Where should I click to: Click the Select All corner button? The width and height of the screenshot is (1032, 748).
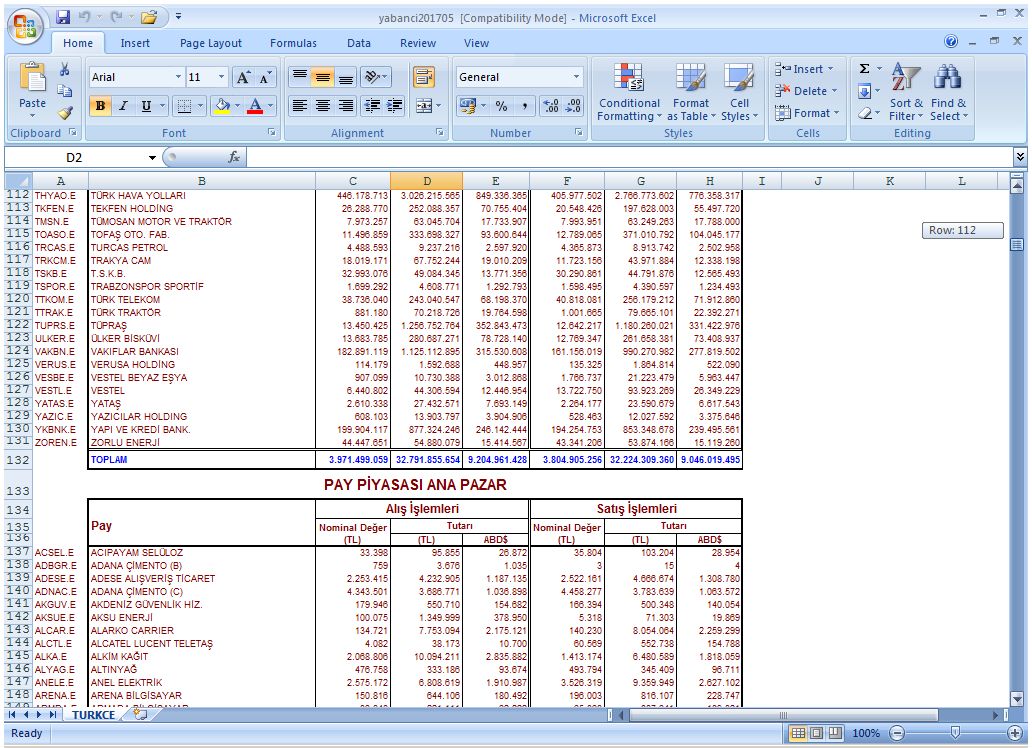(18, 181)
